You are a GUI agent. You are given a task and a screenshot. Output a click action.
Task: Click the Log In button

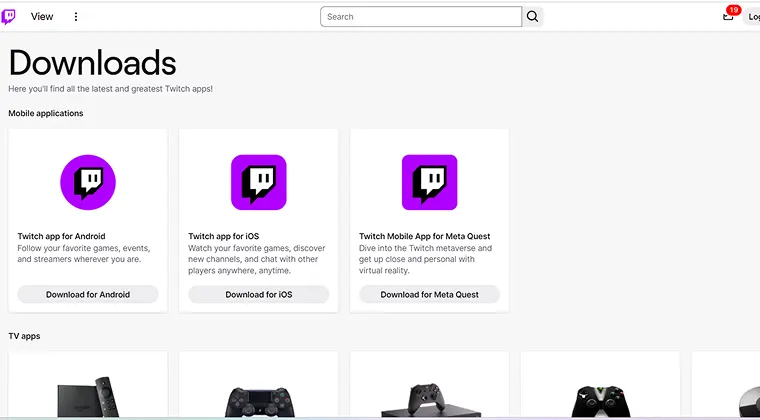click(x=753, y=16)
